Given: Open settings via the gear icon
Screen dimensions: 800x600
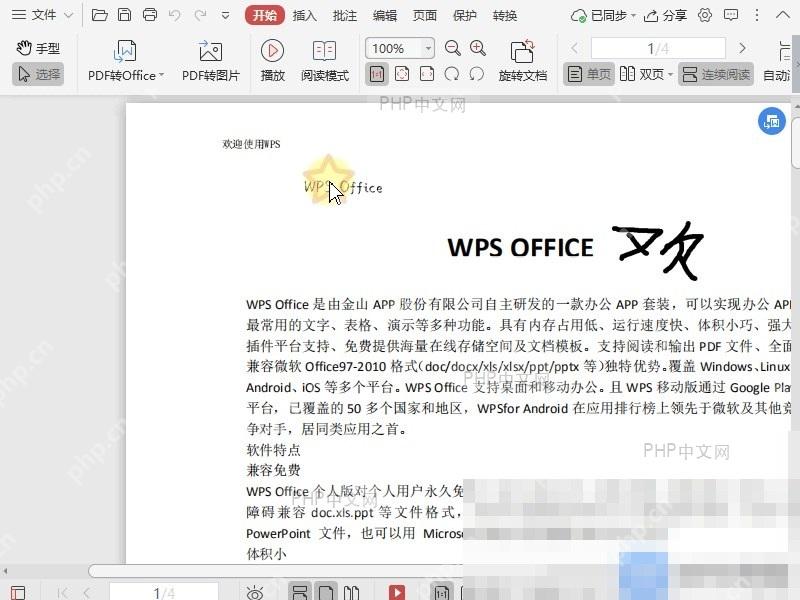Looking at the screenshot, I should (705, 15).
